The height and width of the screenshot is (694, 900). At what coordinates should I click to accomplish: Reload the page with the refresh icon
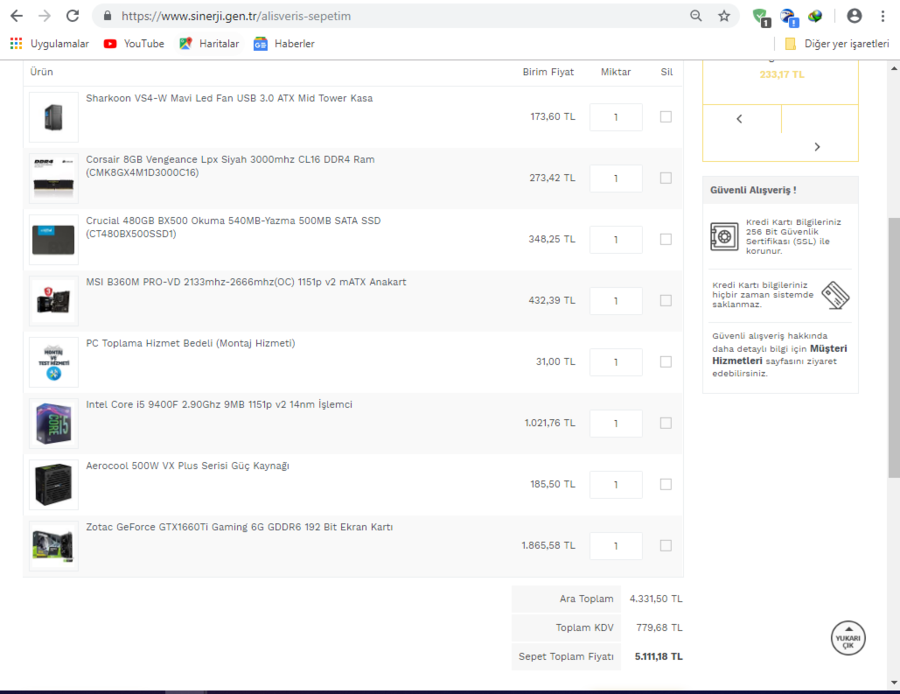point(72,16)
